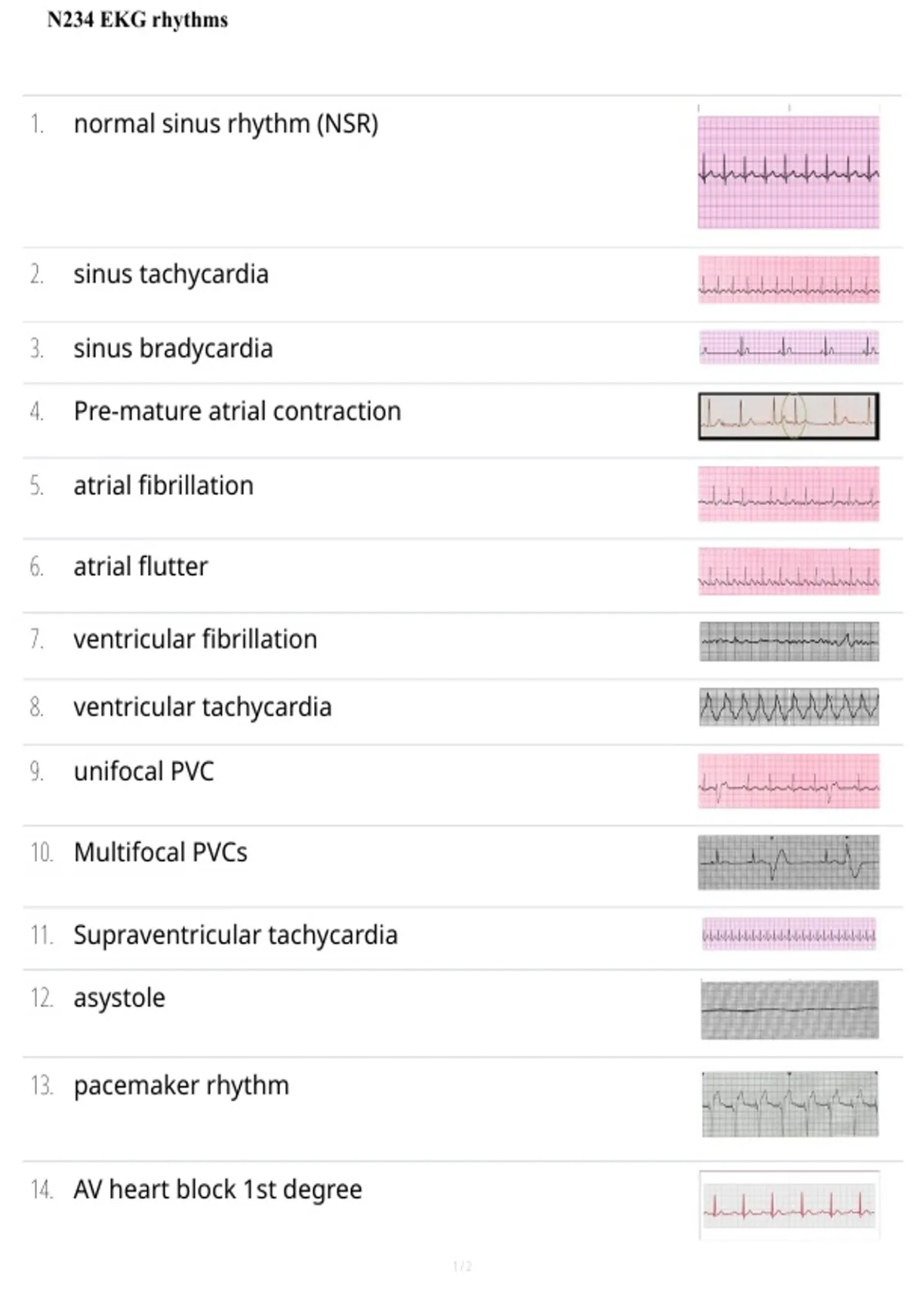Screen dimensions: 924x1309
Task: Click the pre-mature atrial contraction EKG image
Action: pyautogui.click(x=788, y=417)
